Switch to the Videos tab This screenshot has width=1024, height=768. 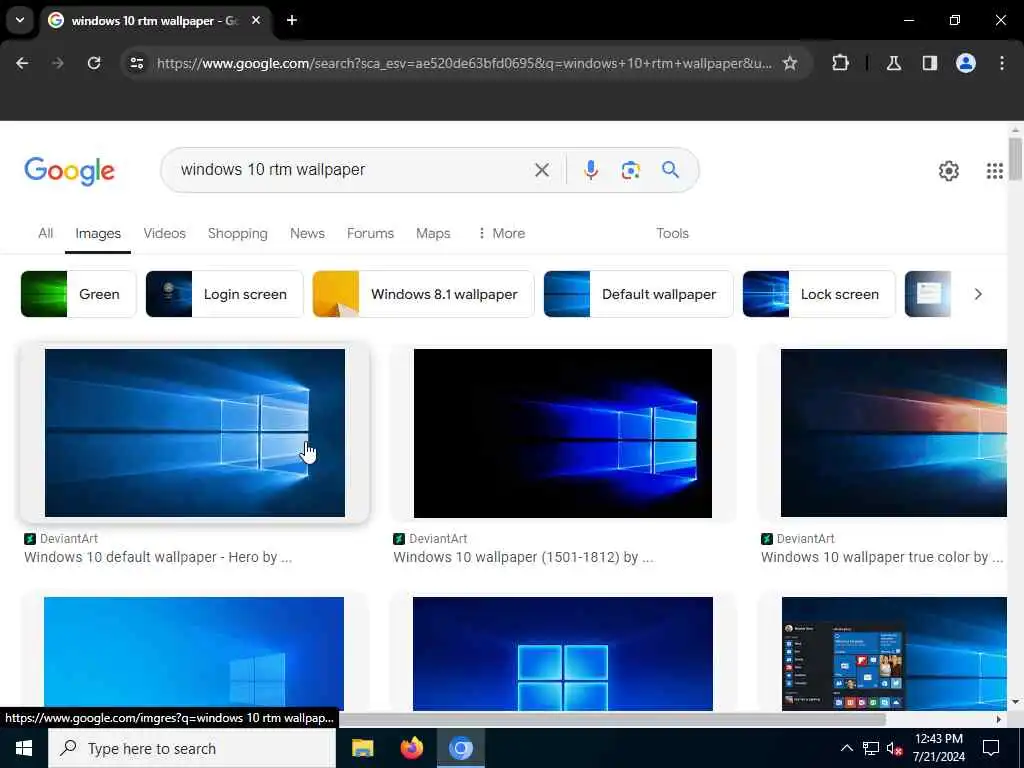pos(165,233)
